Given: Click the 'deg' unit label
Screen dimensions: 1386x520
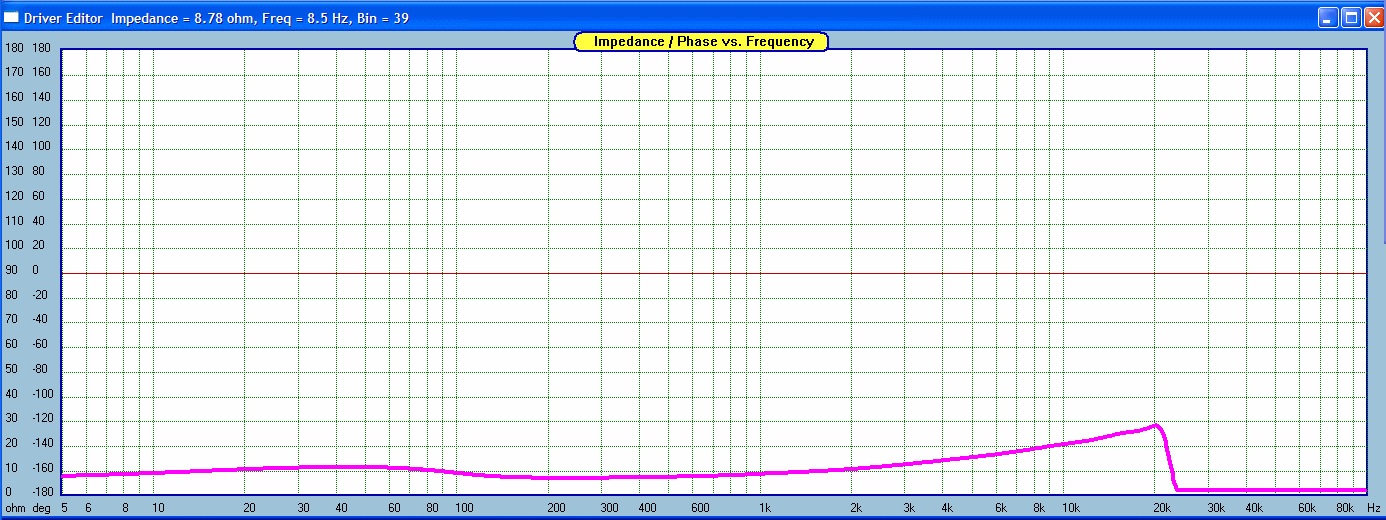Looking at the screenshot, I should point(41,508).
